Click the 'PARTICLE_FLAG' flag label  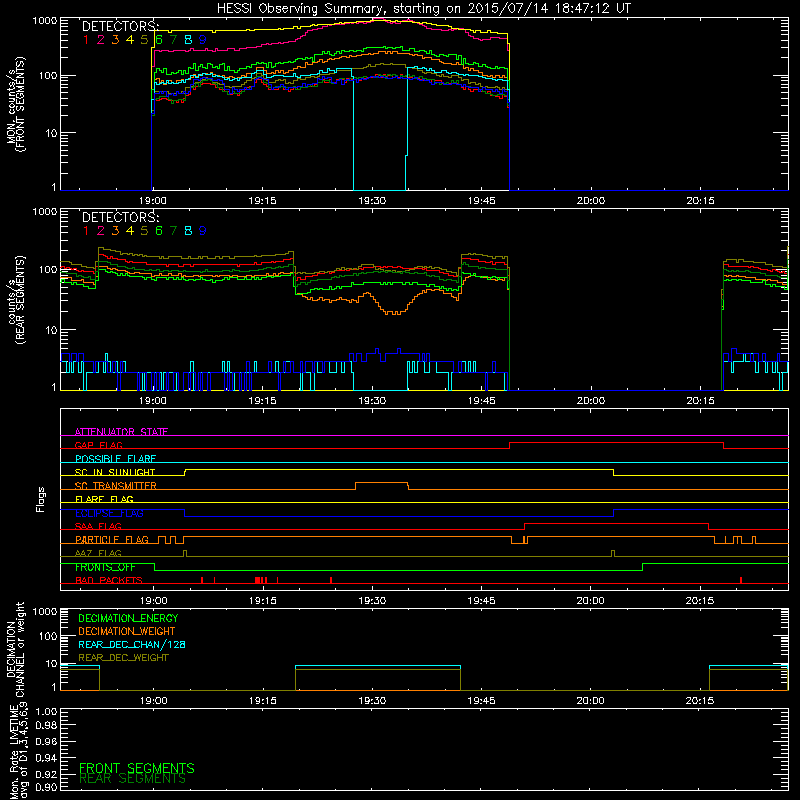pos(112,539)
